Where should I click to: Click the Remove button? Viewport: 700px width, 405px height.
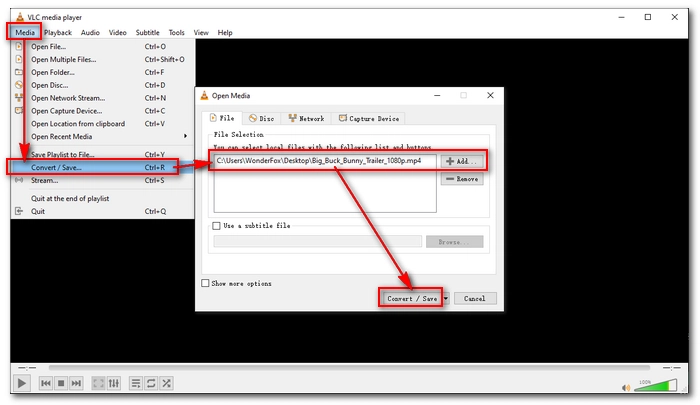pyautogui.click(x=462, y=179)
